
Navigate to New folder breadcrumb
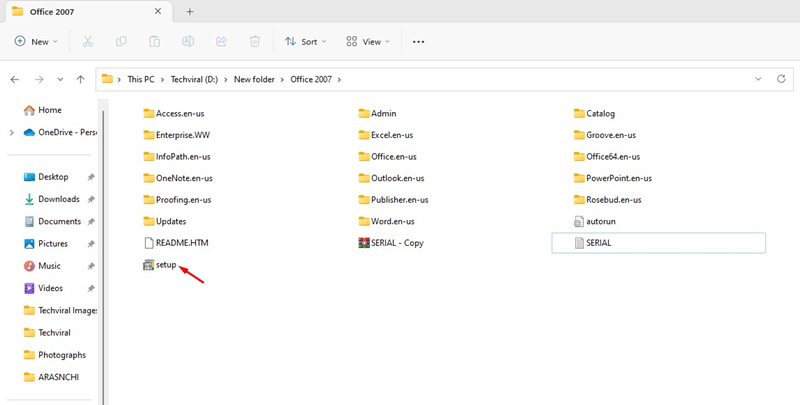(x=254, y=80)
